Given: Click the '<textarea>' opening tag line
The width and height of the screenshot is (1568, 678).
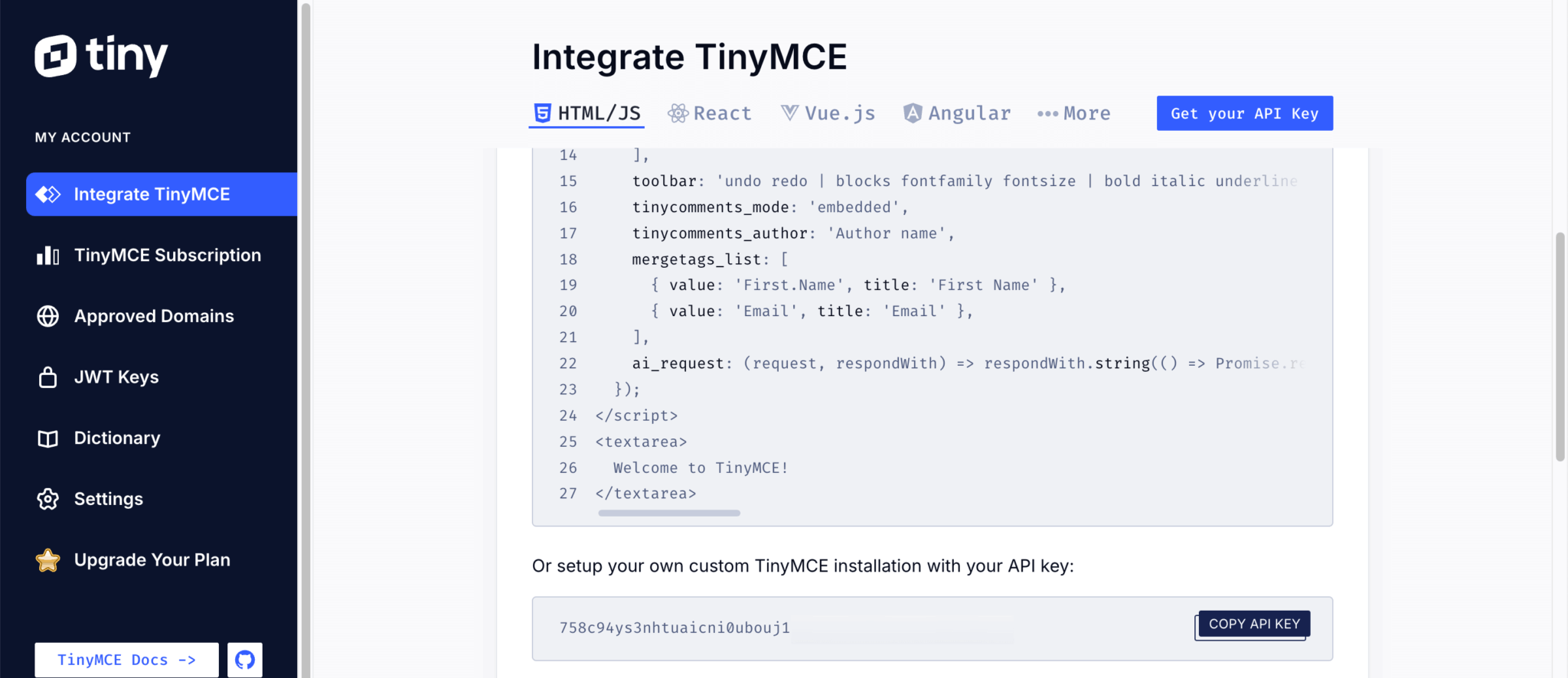Looking at the screenshot, I should click(x=641, y=442).
